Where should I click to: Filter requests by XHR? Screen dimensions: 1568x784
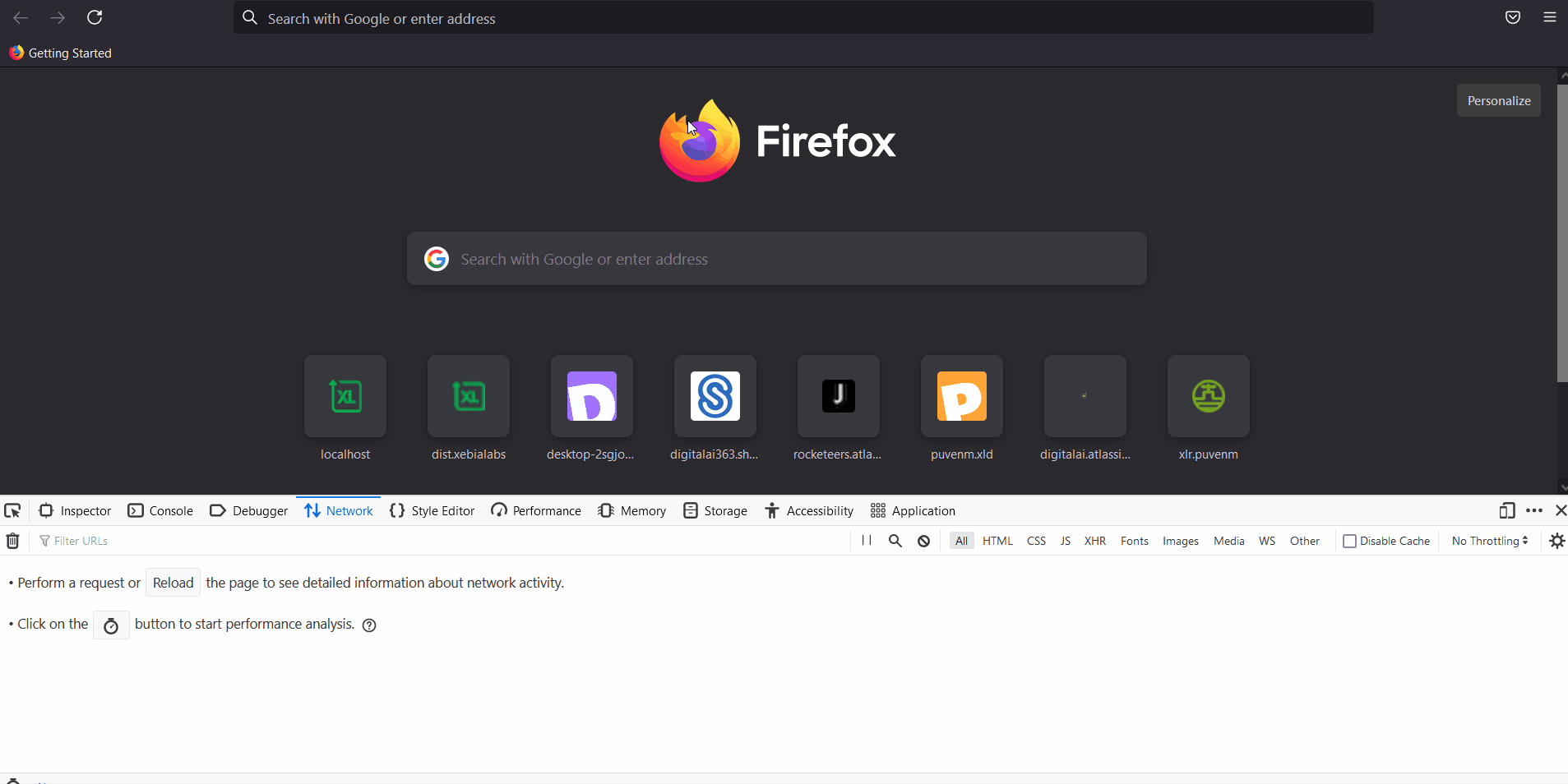coord(1095,541)
